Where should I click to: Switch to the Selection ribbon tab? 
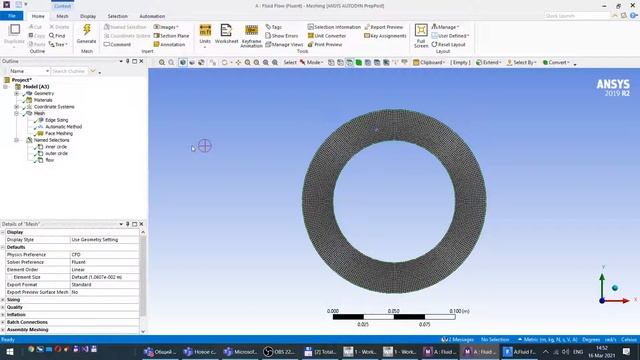point(118,16)
